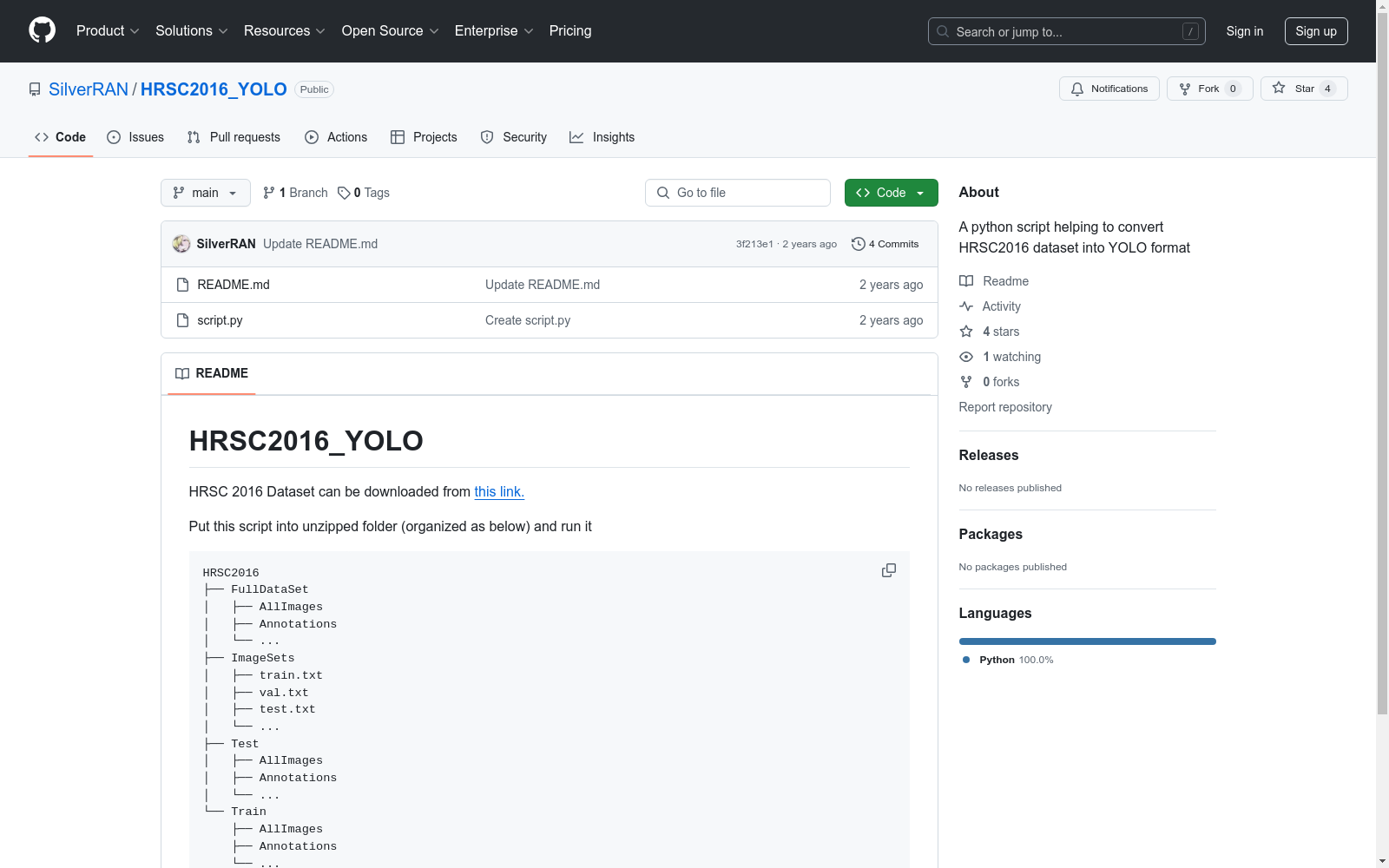
Task: Click the search magnifier icon in header
Action: [943, 31]
